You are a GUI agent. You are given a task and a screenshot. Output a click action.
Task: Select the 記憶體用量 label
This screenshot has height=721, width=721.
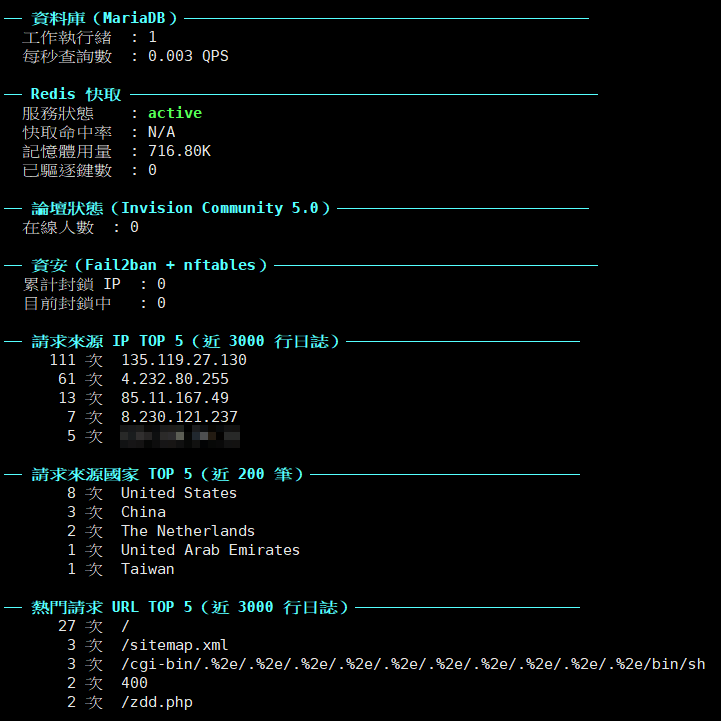pyautogui.click(x=67, y=151)
